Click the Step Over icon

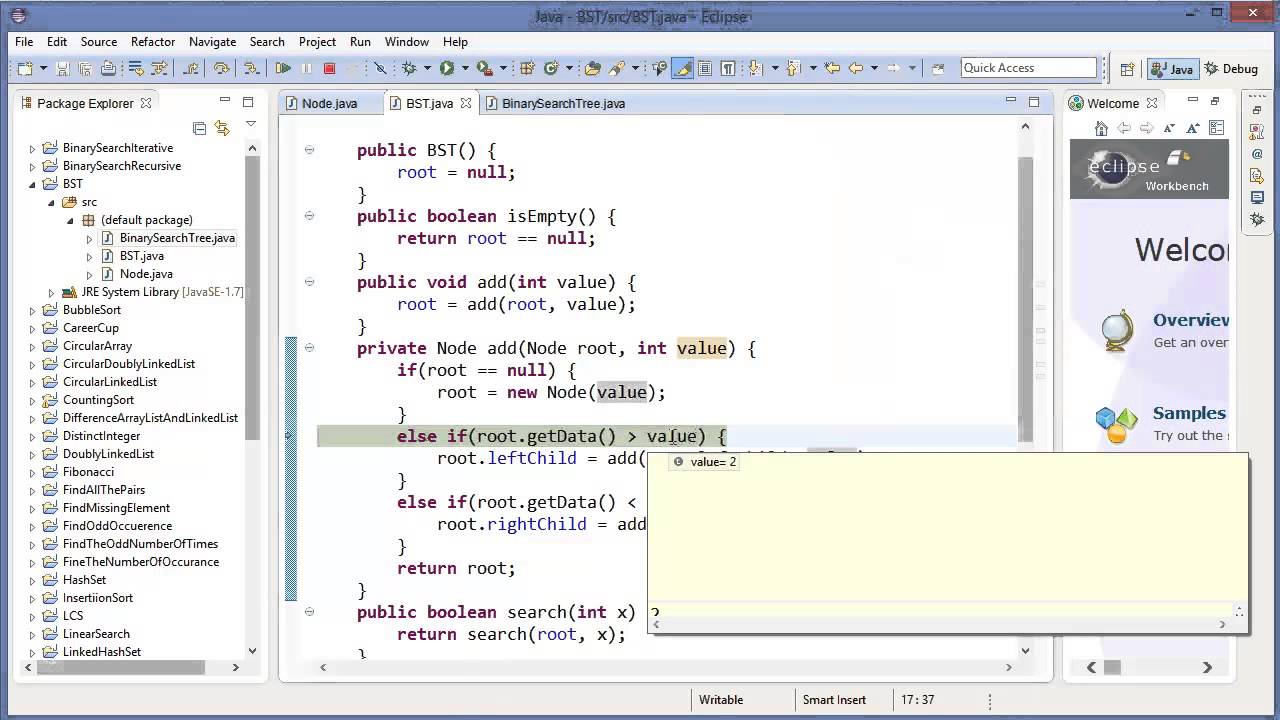tap(221, 68)
